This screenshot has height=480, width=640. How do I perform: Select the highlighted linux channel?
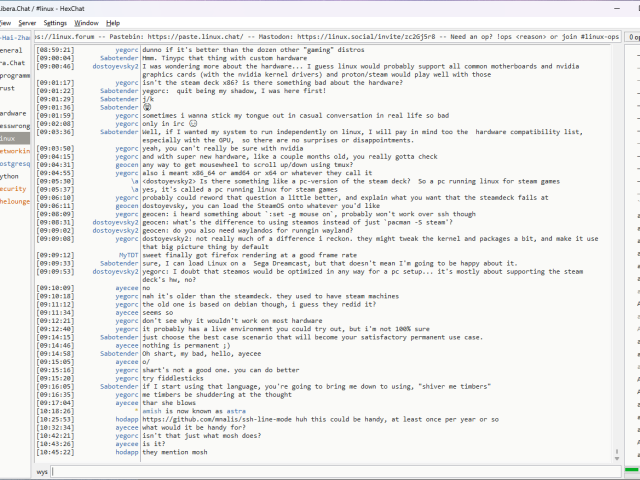click(8, 138)
